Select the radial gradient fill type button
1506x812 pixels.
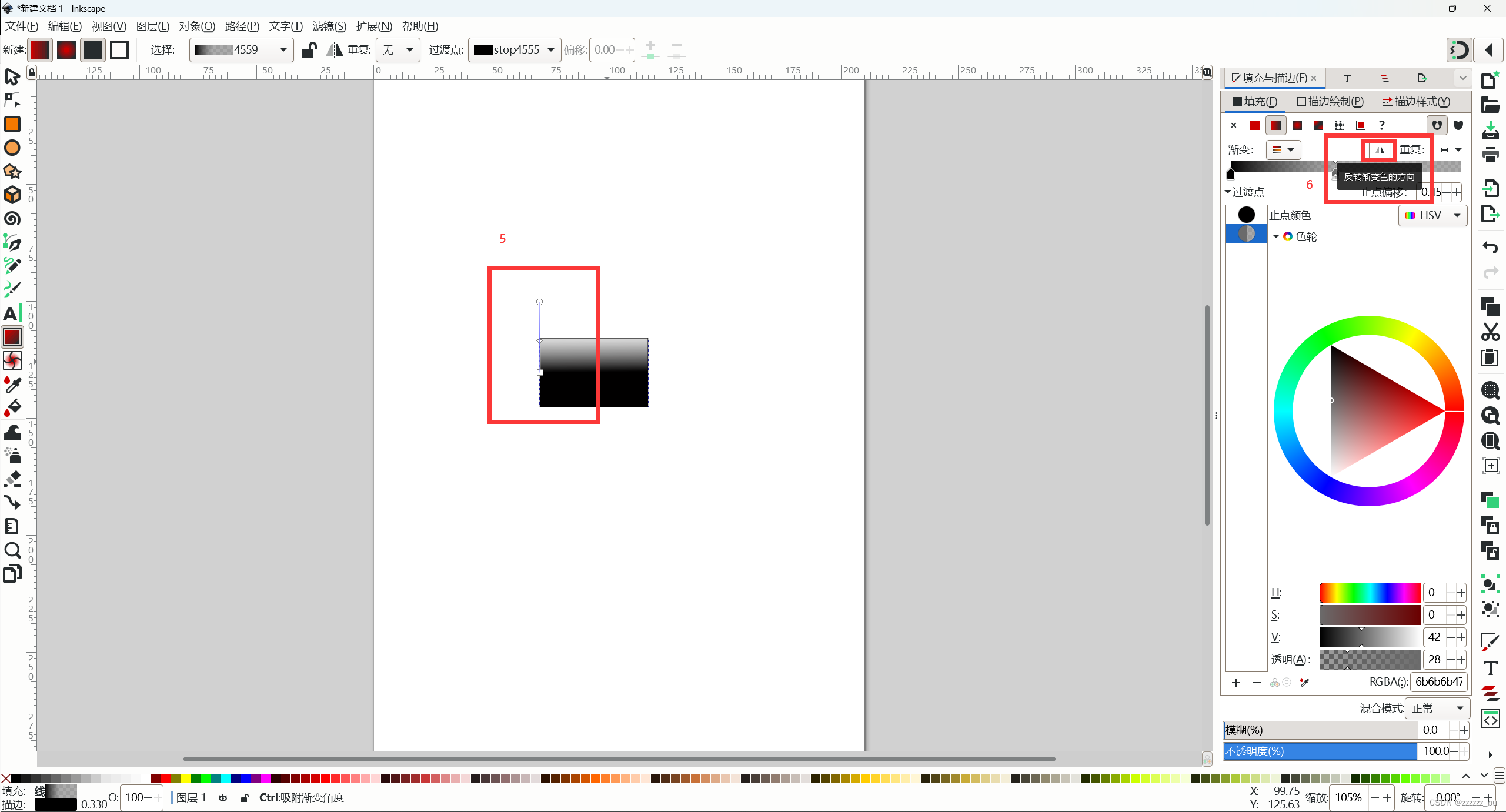point(1297,125)
